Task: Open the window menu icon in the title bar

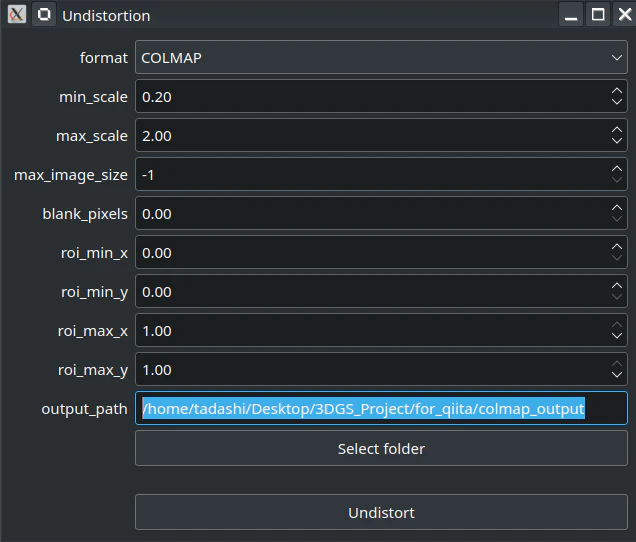Action: 17,15
